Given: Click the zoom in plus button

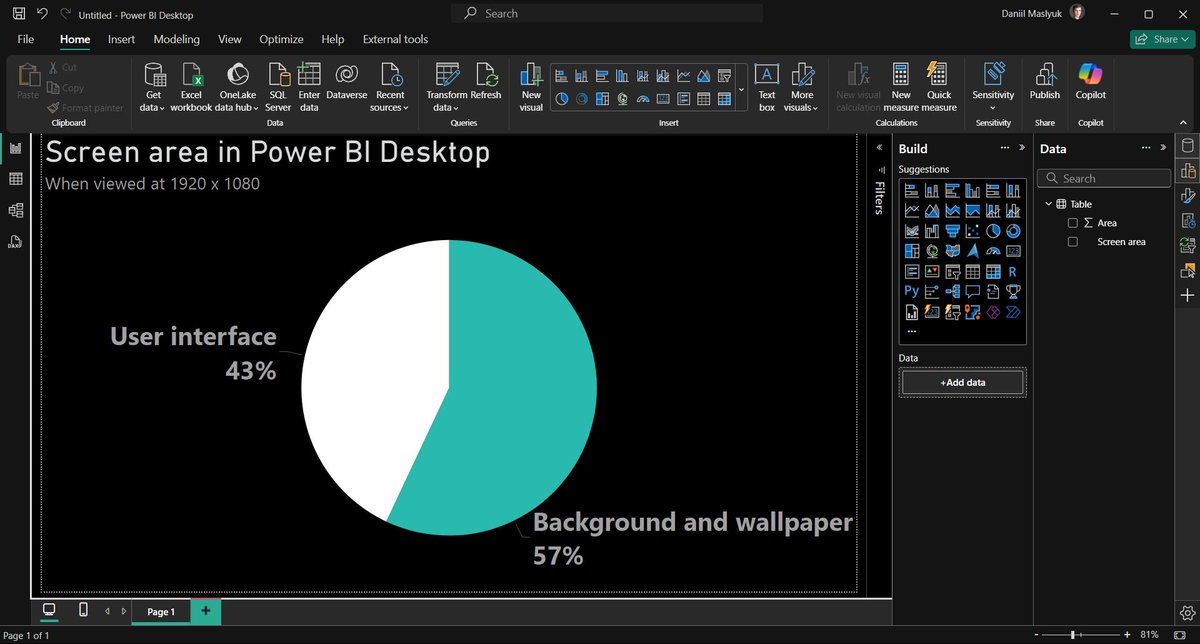Looking at the screenshot, I should click(1128, 634).
